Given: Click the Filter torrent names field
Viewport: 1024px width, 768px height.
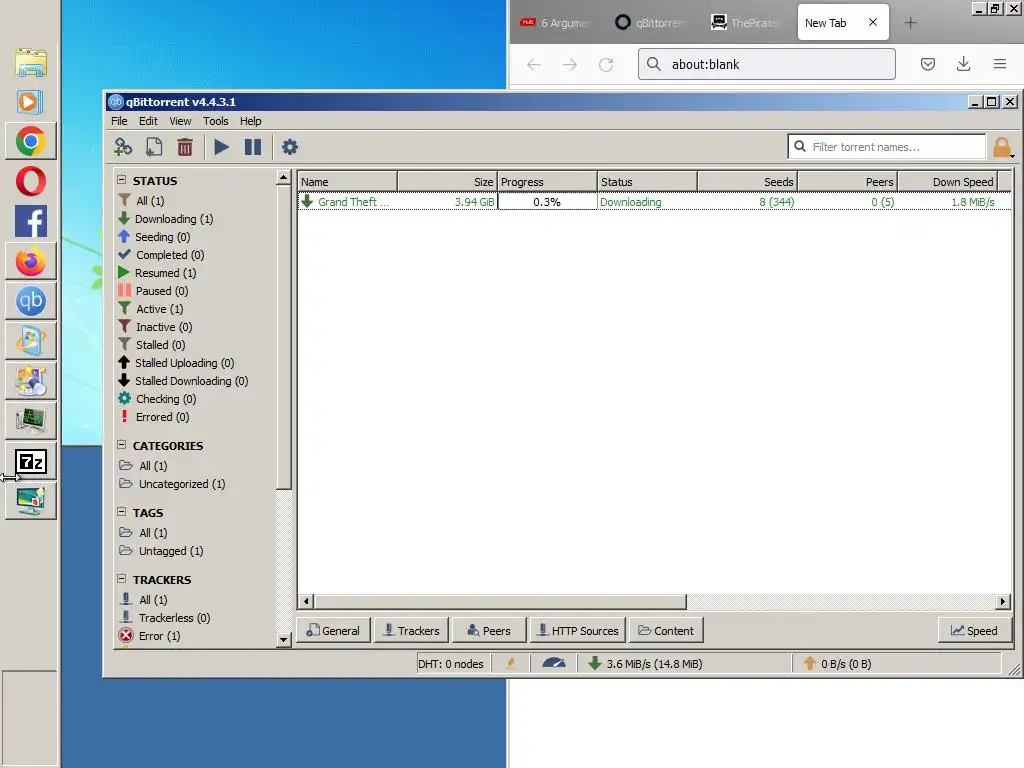Looking at the screenshot, I should coord(887,147).
